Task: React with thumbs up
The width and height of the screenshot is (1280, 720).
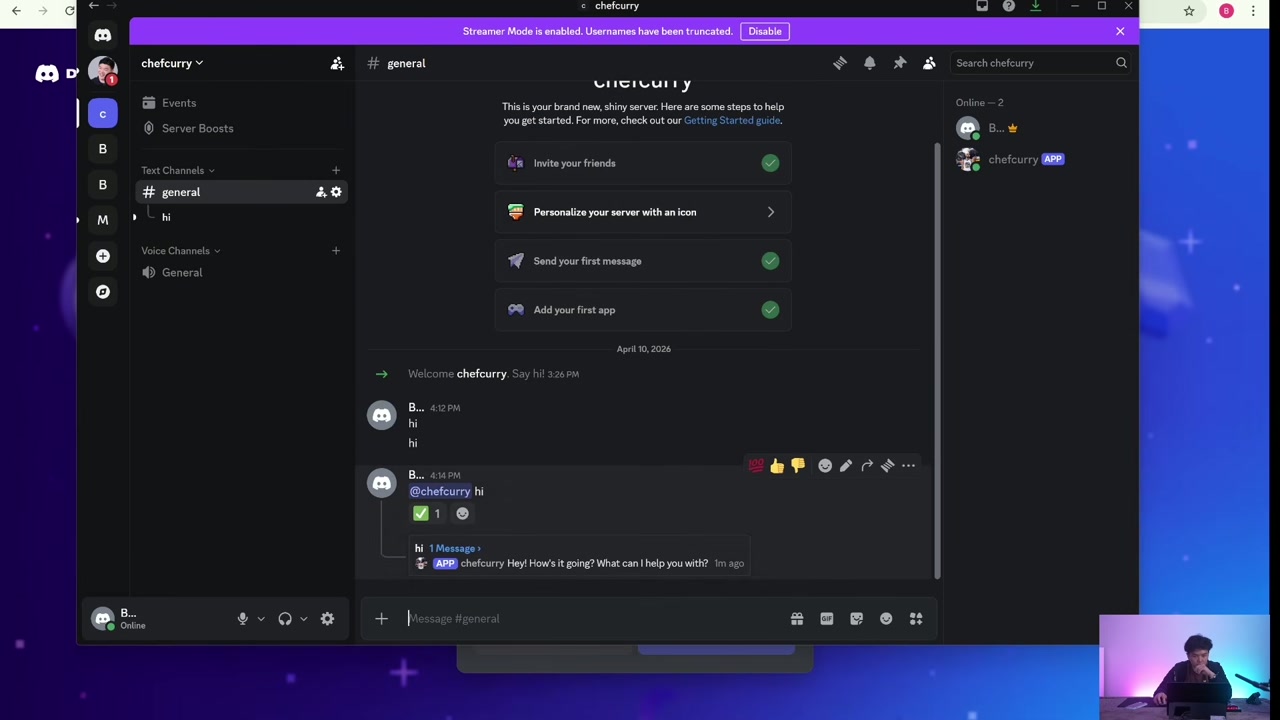Action: (x=777, y=466)
